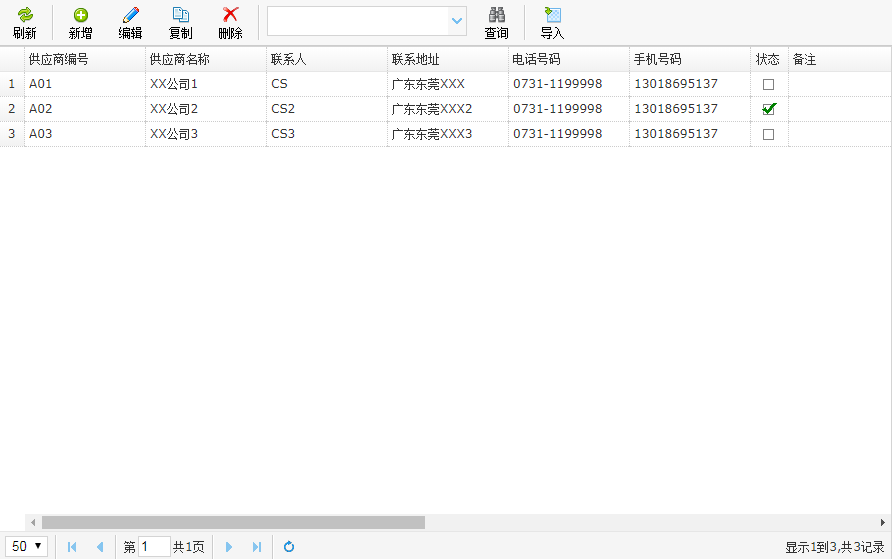Expand the toolbar search combo box arrow
The width and height of the screenshot is (892, 559).
point(457,21)
